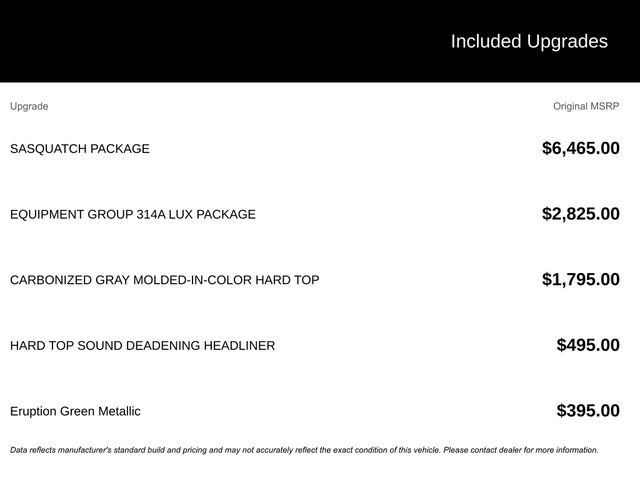
Task: Click the Equipment Group 314A Lux Package entry
Action: pos(132,214)
